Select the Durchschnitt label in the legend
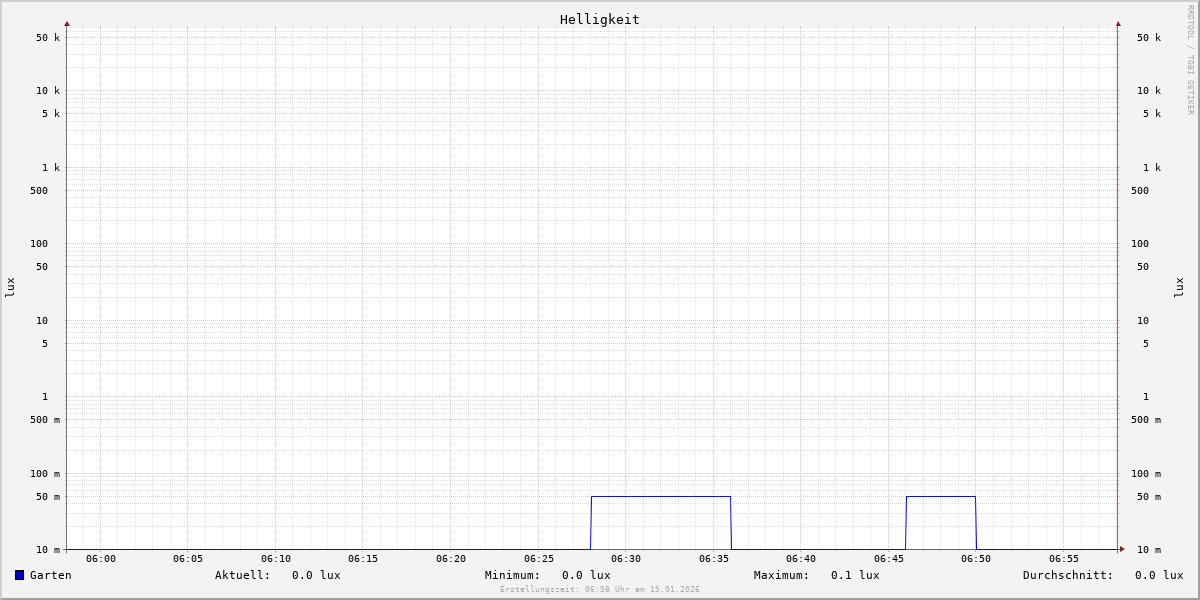Viewport: 1200px width, 600px height. point(1068,575)
